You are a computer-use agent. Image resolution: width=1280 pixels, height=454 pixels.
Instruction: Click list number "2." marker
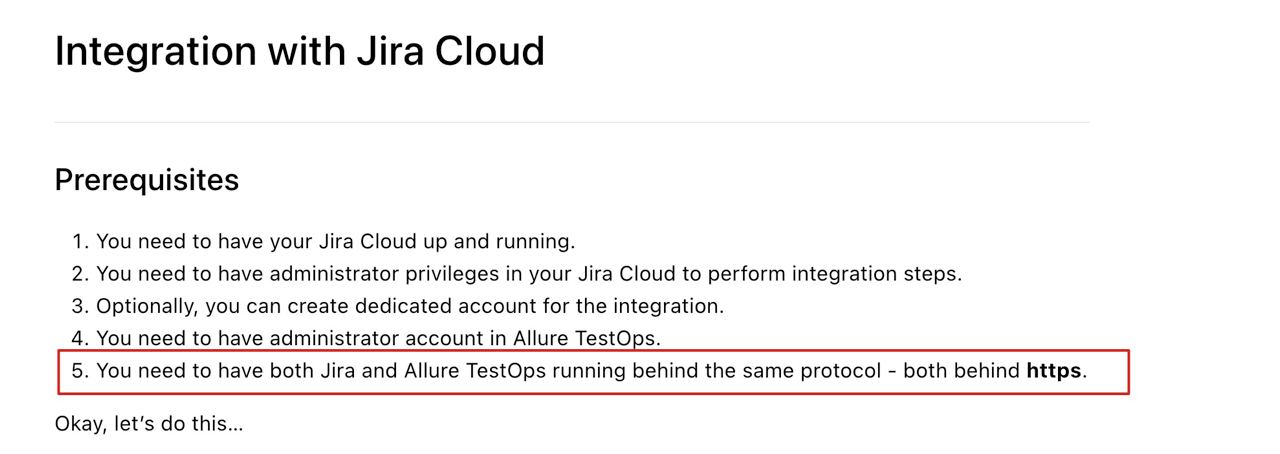(x=80, y=273)
